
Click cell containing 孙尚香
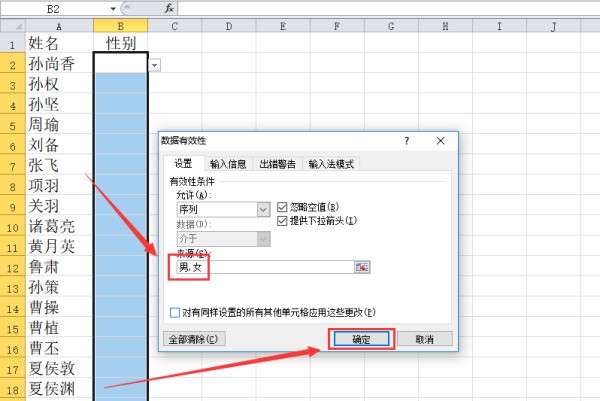click(59, 63)
